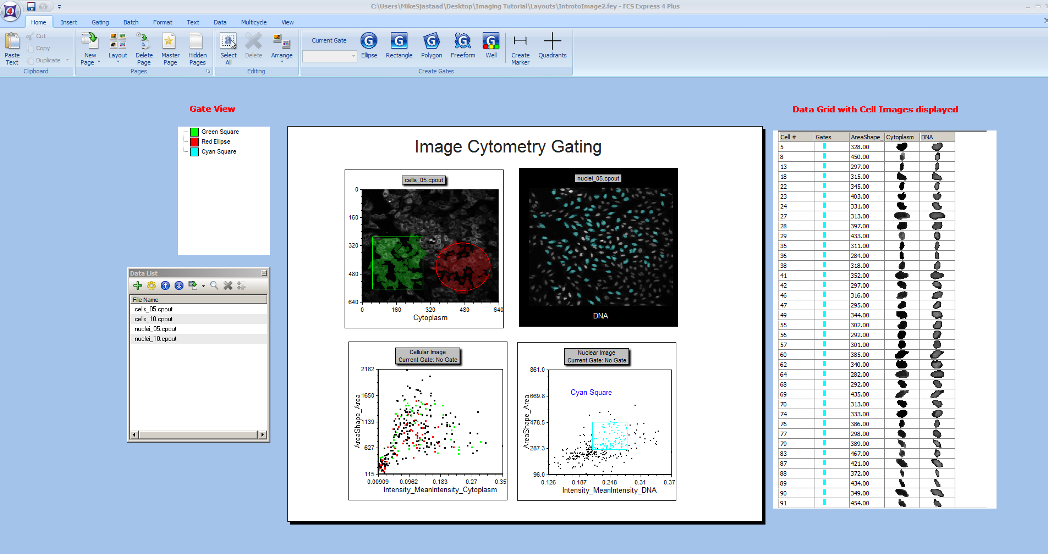1048x554 pixels.
Task: Switch to the Gating ribbon tab
Action: point(100,22)
